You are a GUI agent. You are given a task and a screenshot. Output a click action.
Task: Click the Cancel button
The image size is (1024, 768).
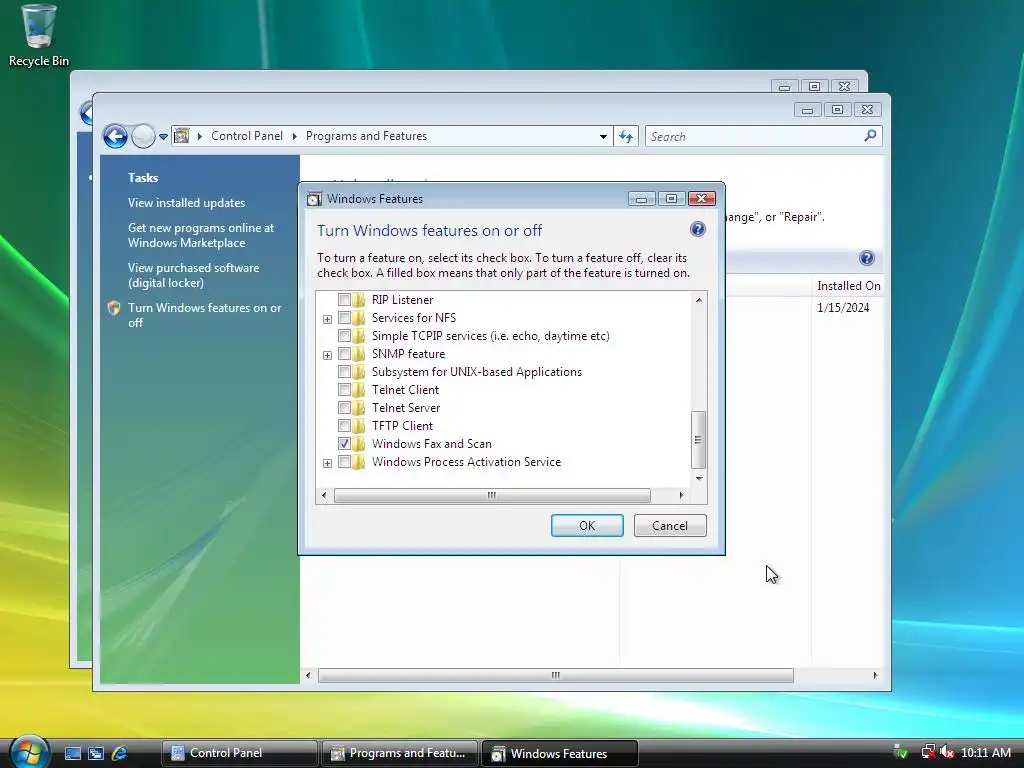tap(670, 526)
